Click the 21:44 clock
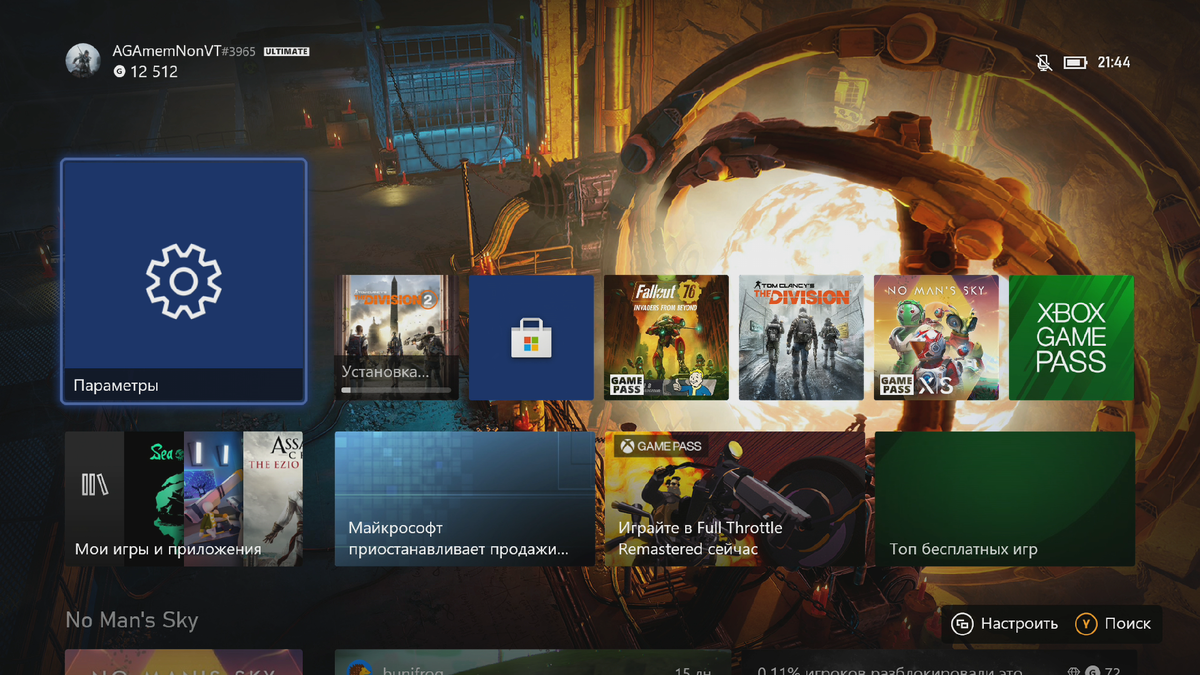1200x675 pixels. tap(1114, 63)
